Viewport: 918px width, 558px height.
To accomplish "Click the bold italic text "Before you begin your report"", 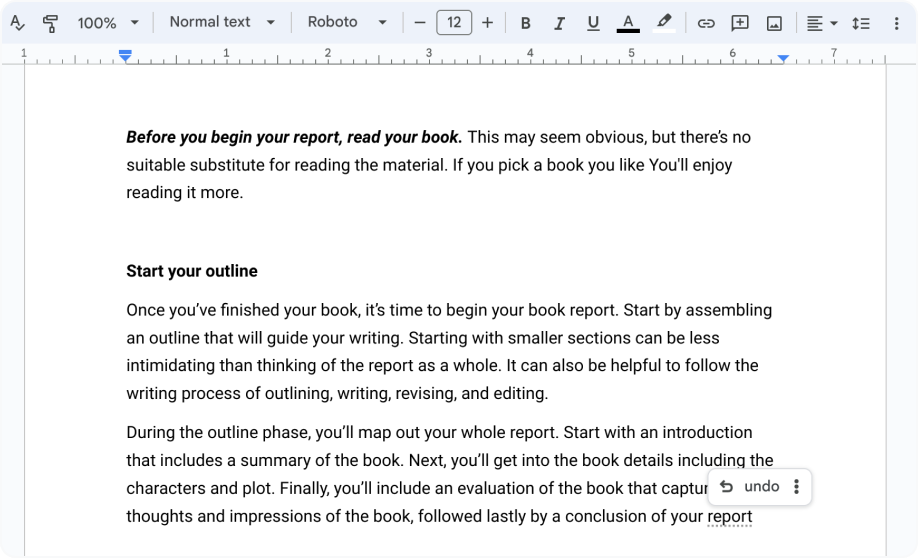I will coord(232,137).
